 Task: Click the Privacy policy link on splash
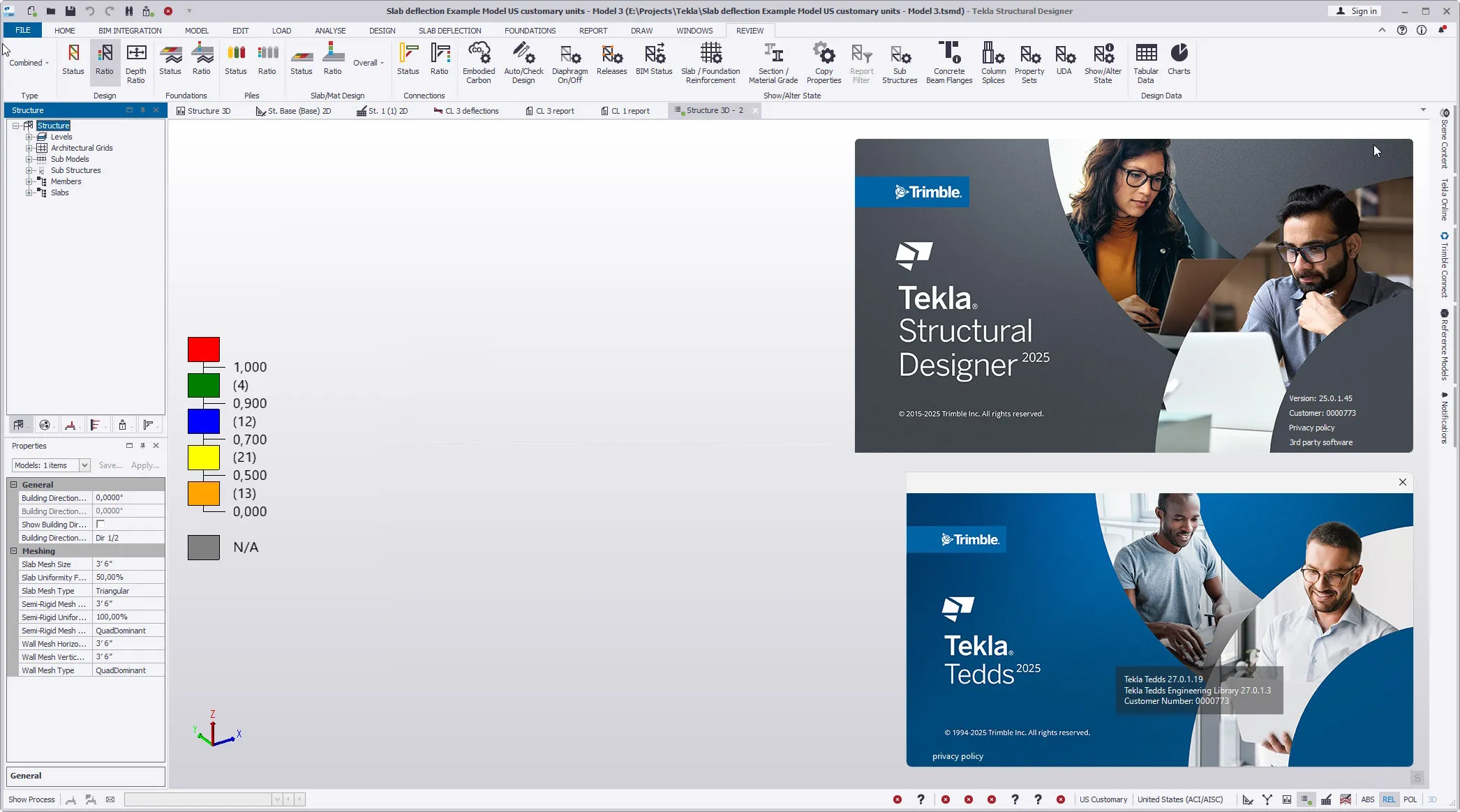(1311, 428)
